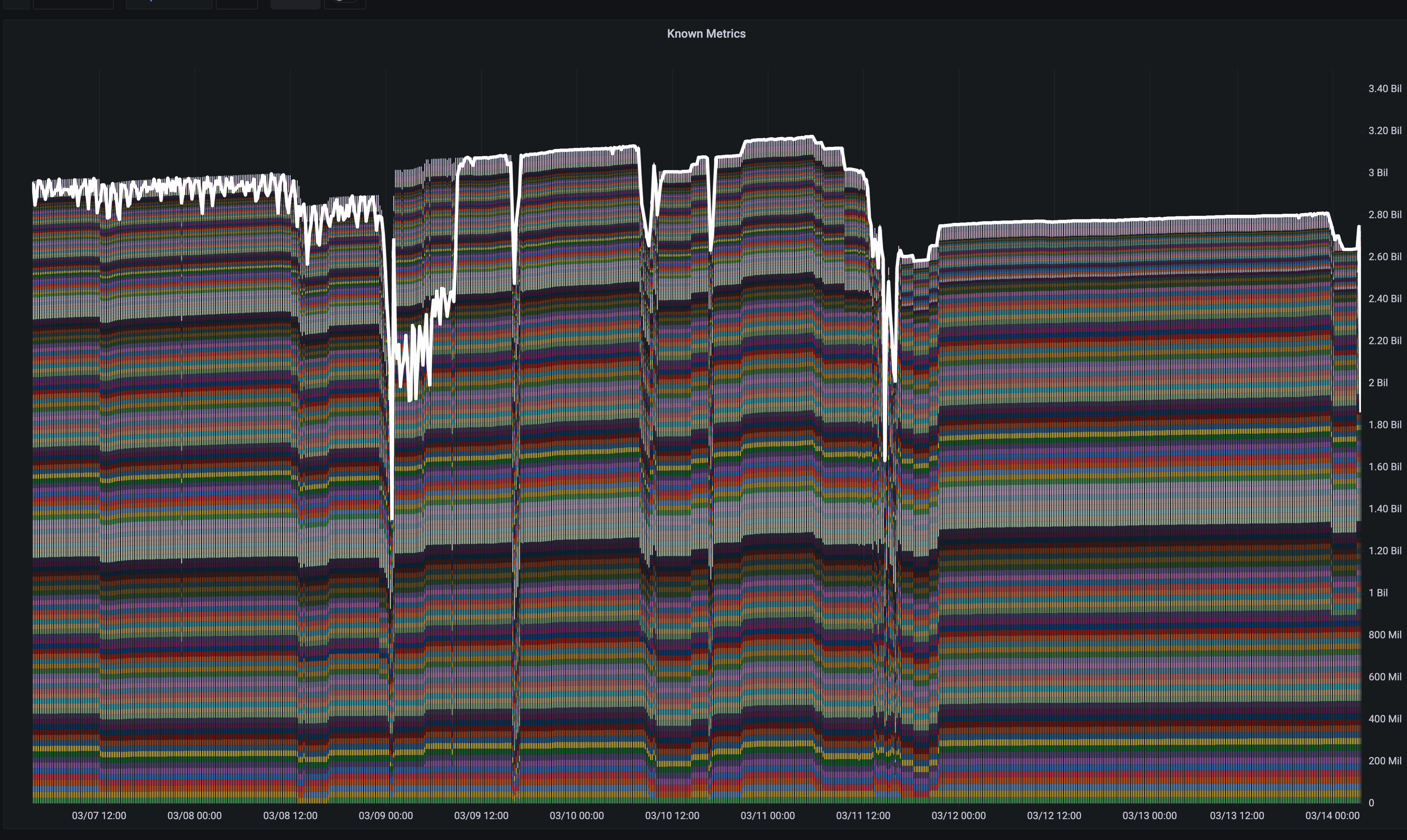Screen dimensions: 1407x840
Task: Click the 03/12 12:00 time label
Action: [1054, 816]
